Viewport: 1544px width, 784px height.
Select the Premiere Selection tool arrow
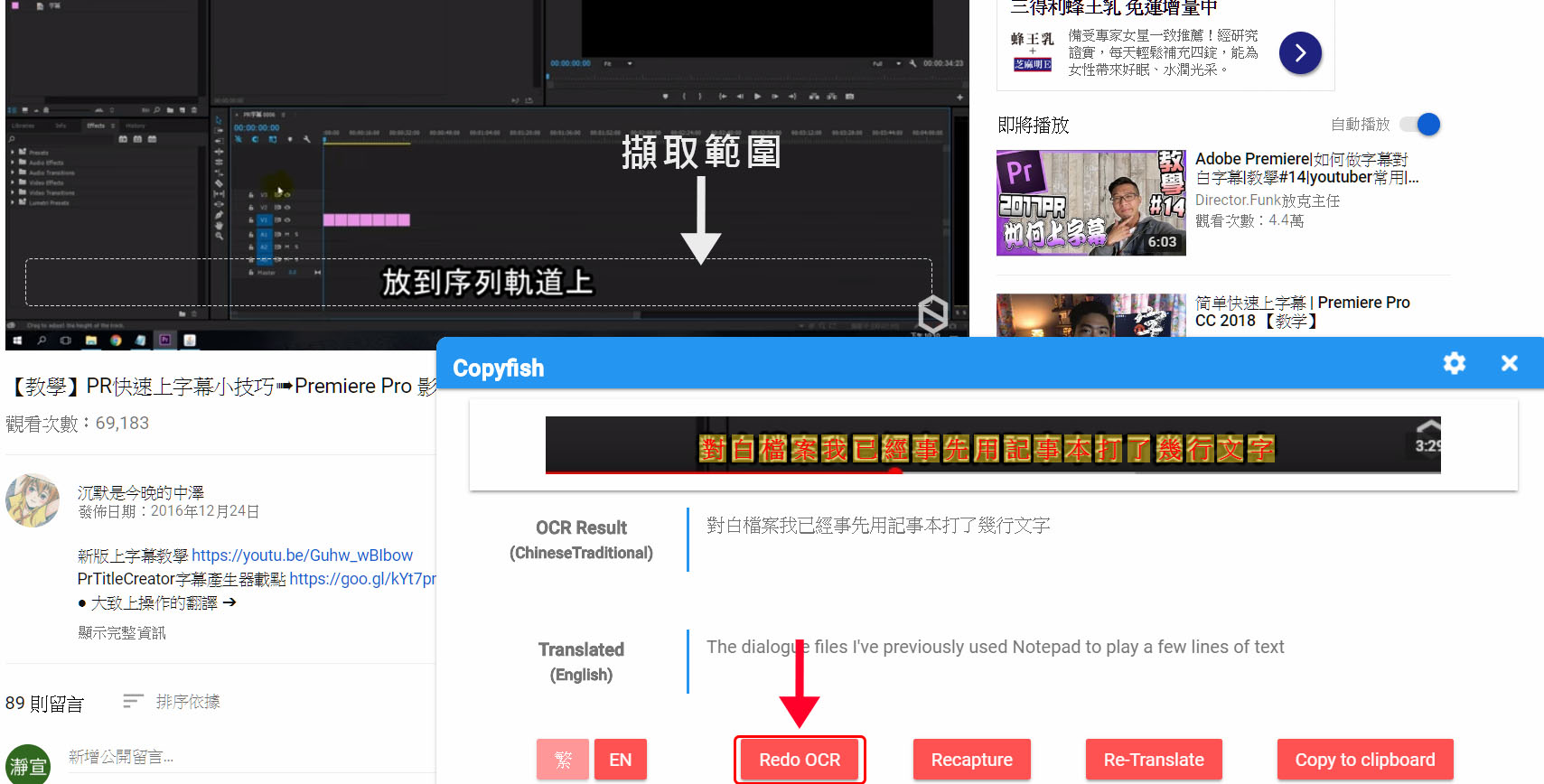[219, 120]
